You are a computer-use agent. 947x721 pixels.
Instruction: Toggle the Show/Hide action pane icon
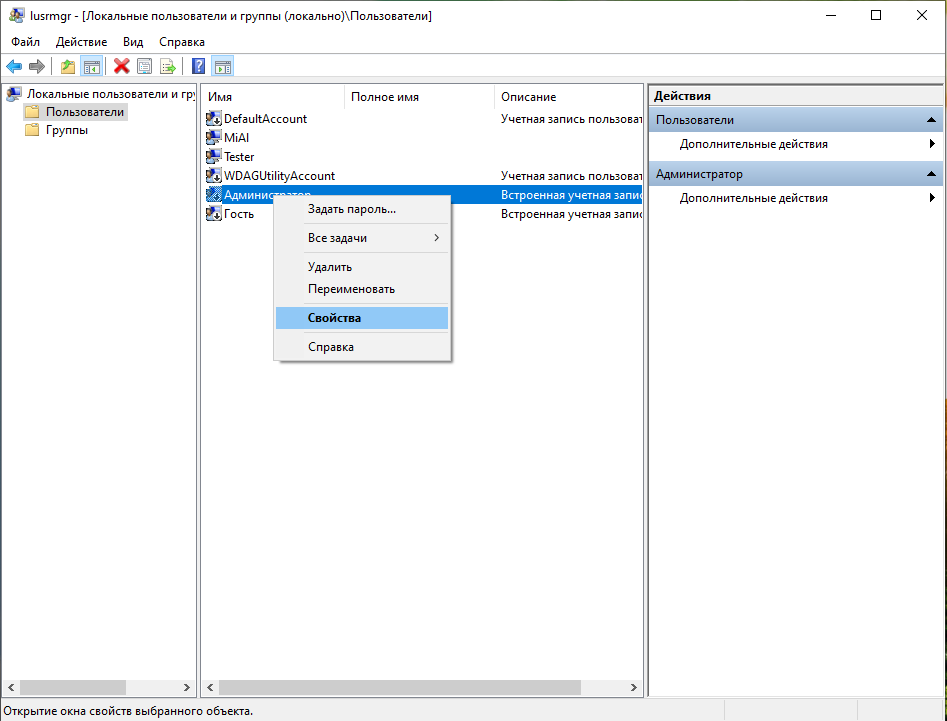coord(222,67)
